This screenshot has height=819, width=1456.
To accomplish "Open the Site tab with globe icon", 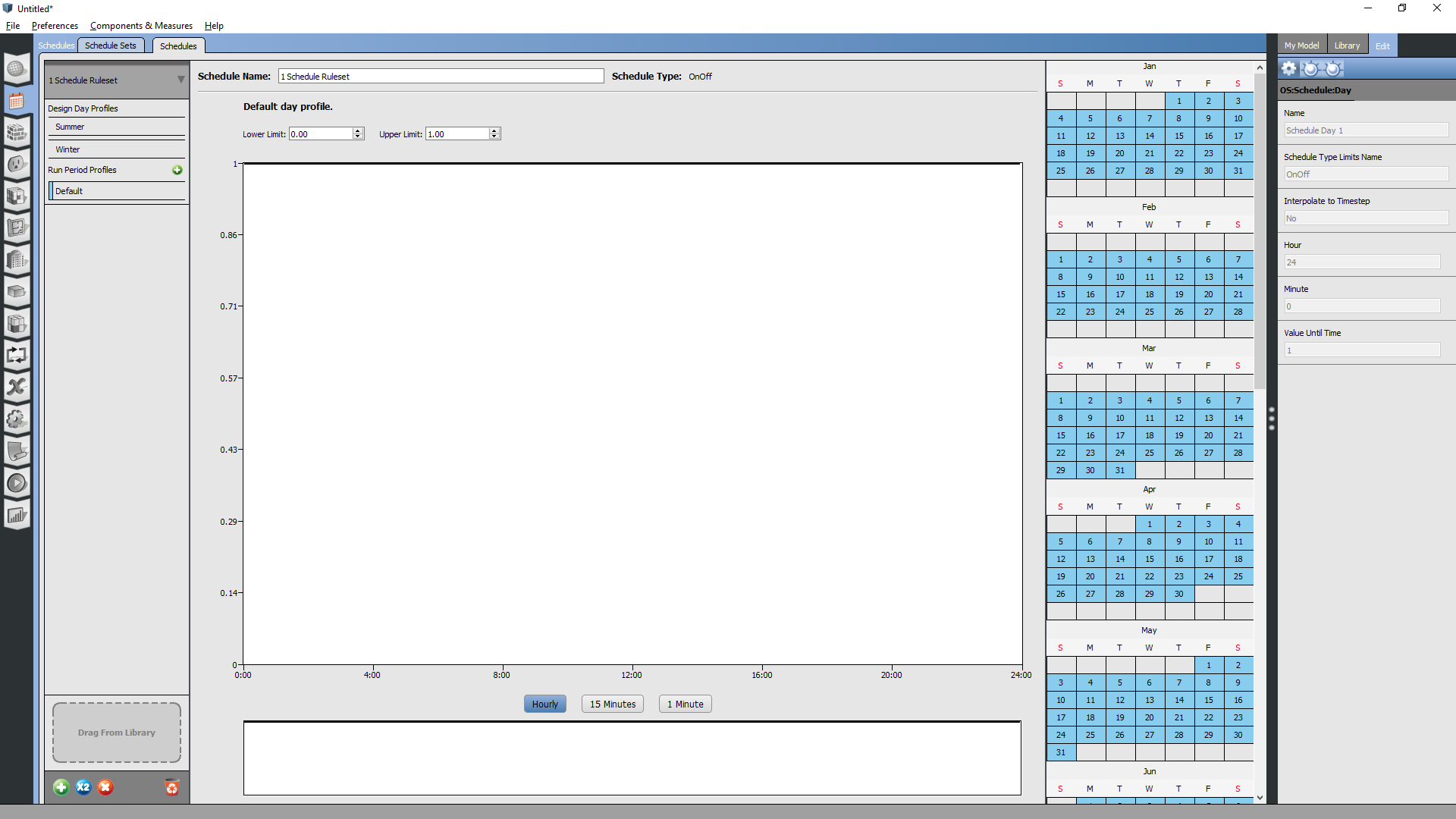I will pyautogui.click(x=17, y=68).
